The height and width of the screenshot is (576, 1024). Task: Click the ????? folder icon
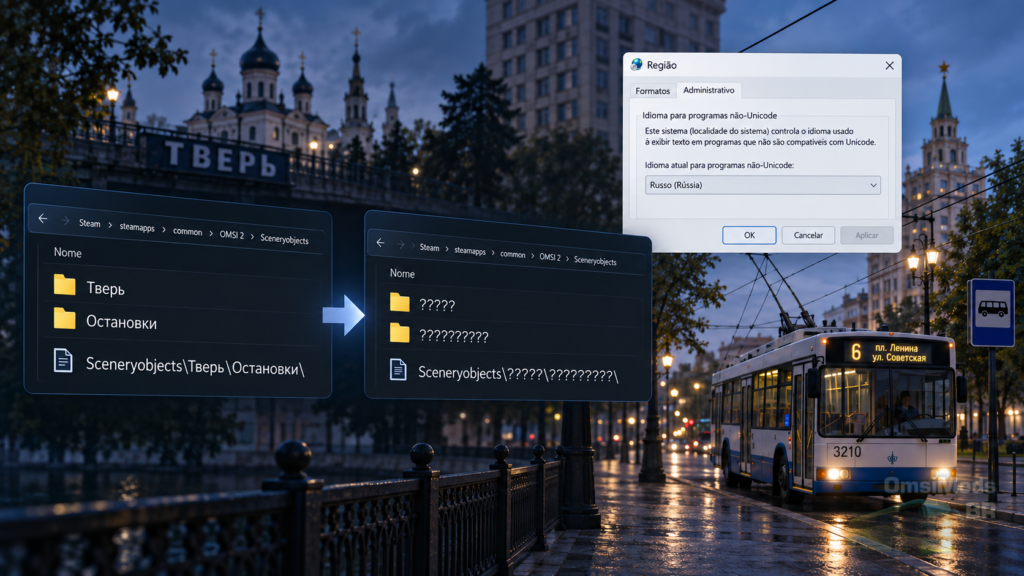pos(400,302)
